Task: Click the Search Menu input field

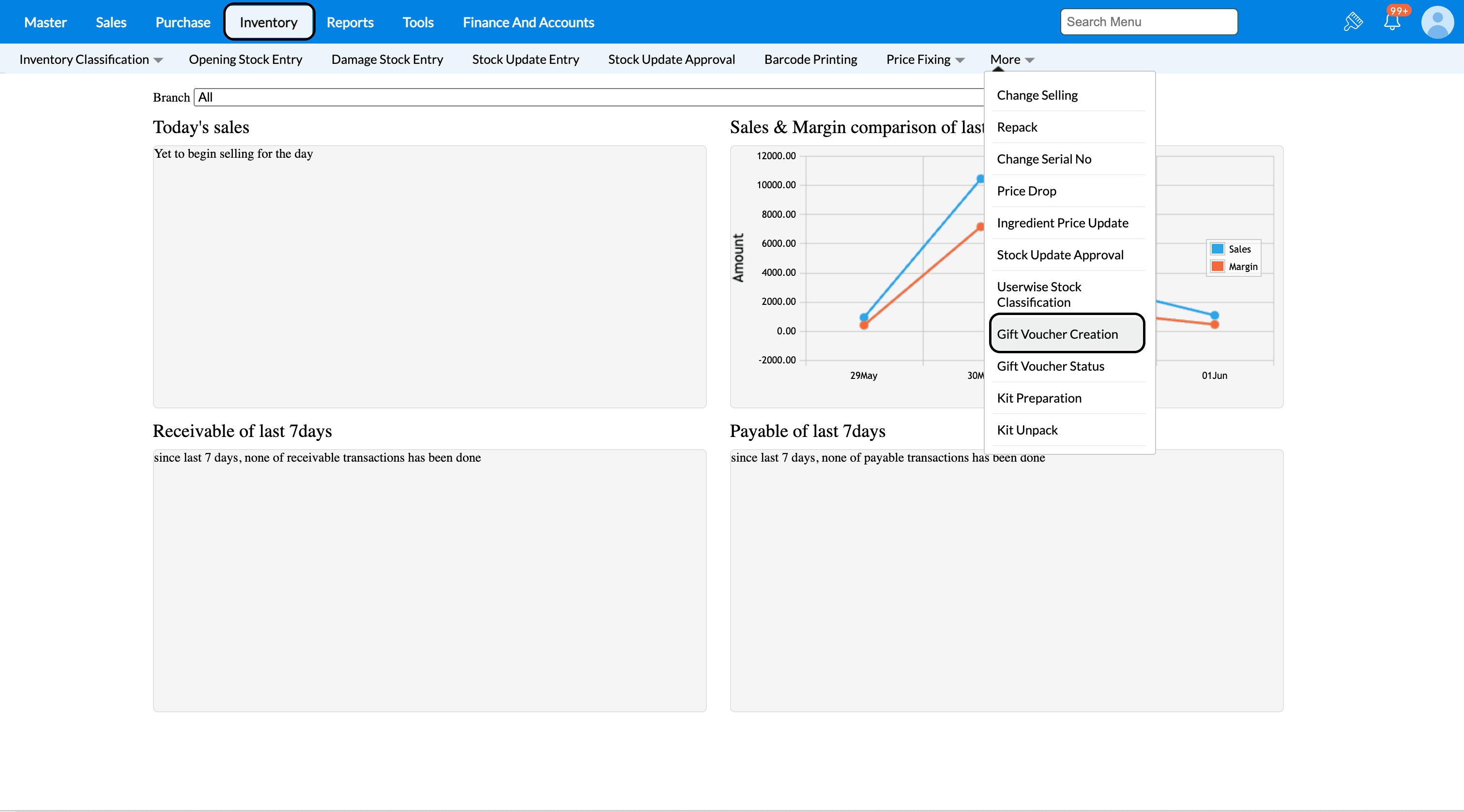Action: 1148,22
